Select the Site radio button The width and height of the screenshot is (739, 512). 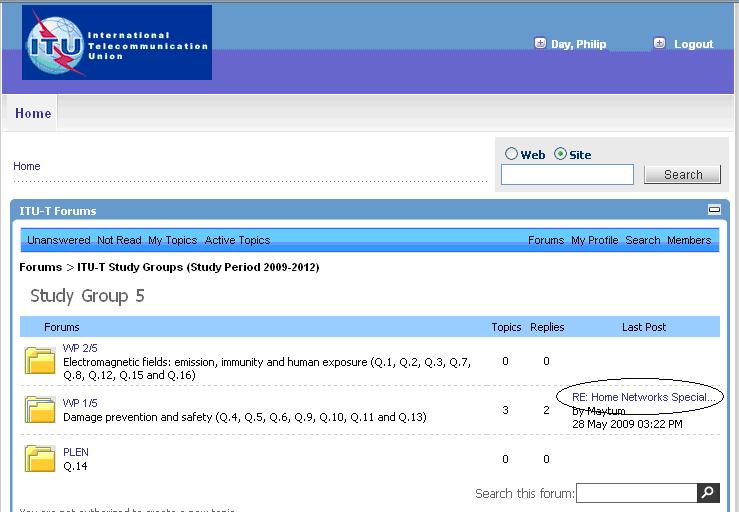(x=560, y=154)
